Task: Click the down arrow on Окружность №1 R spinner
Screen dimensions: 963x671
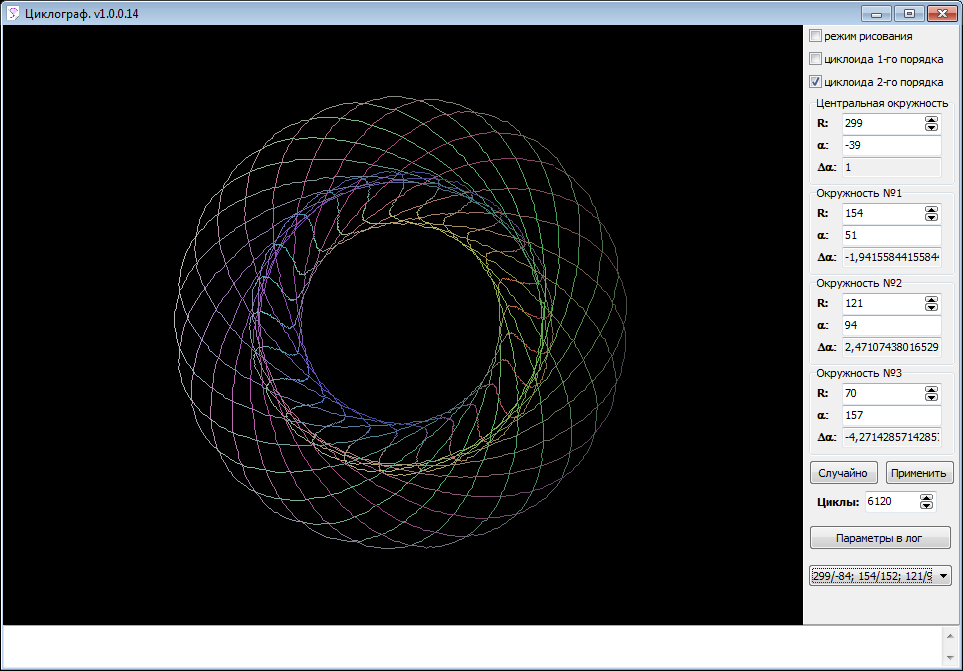Action: [x=930, y=218]
